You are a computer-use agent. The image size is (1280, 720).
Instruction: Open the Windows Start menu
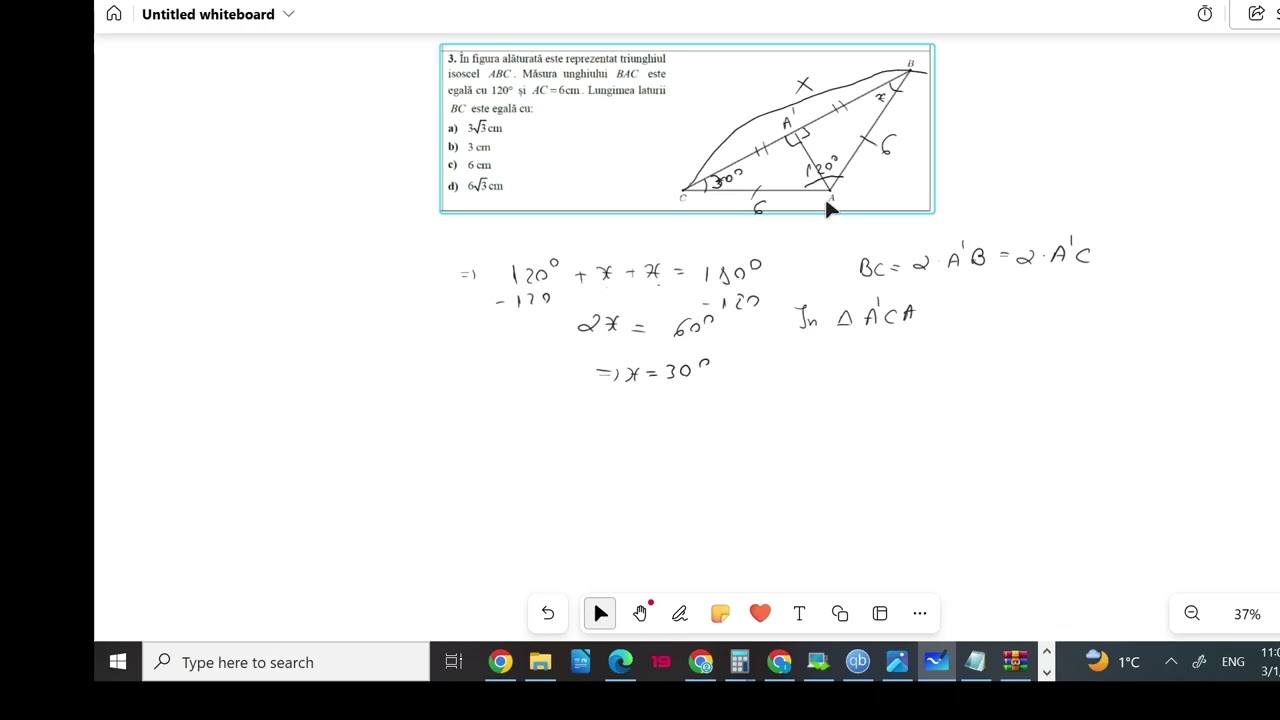click(118, 662)
